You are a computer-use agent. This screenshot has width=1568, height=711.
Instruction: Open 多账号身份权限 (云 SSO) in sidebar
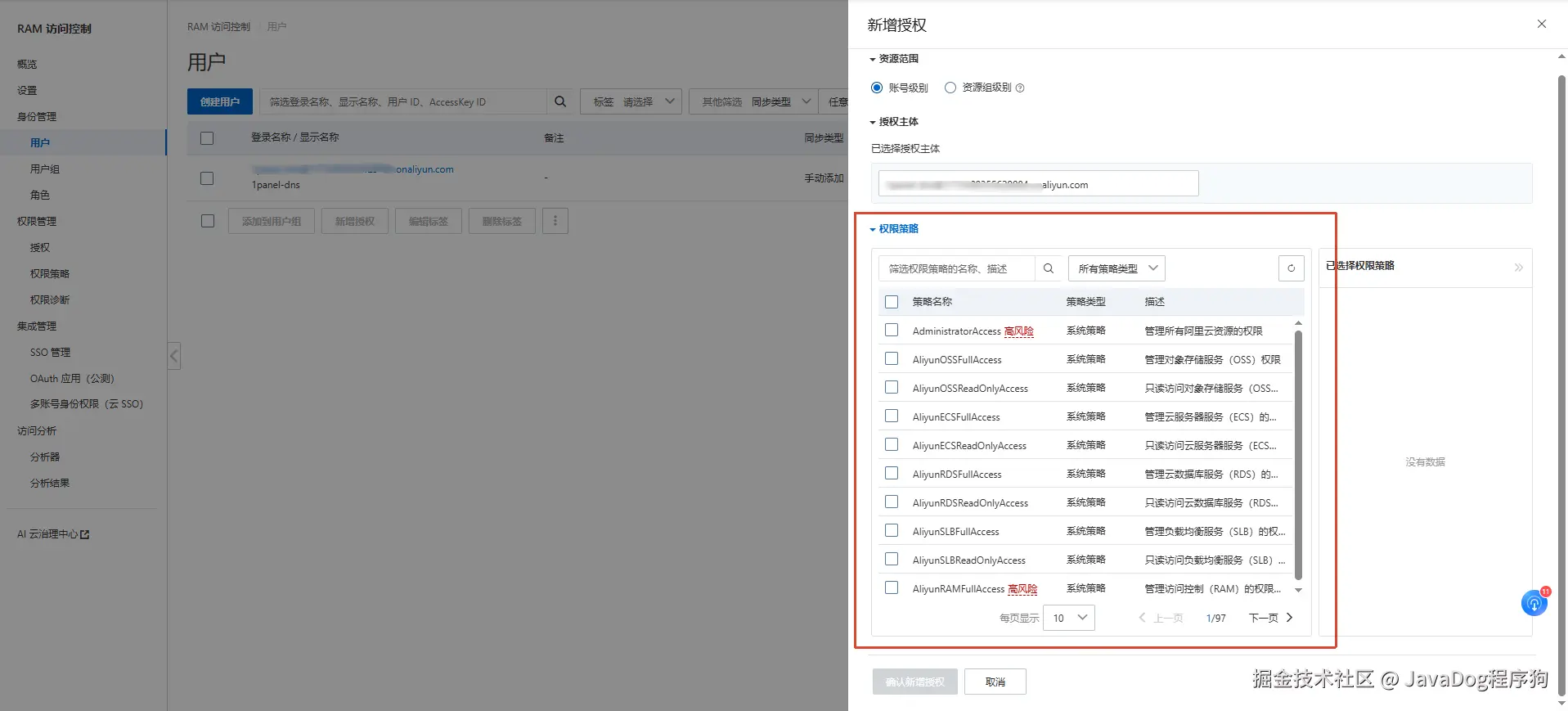tap(87, 404)
